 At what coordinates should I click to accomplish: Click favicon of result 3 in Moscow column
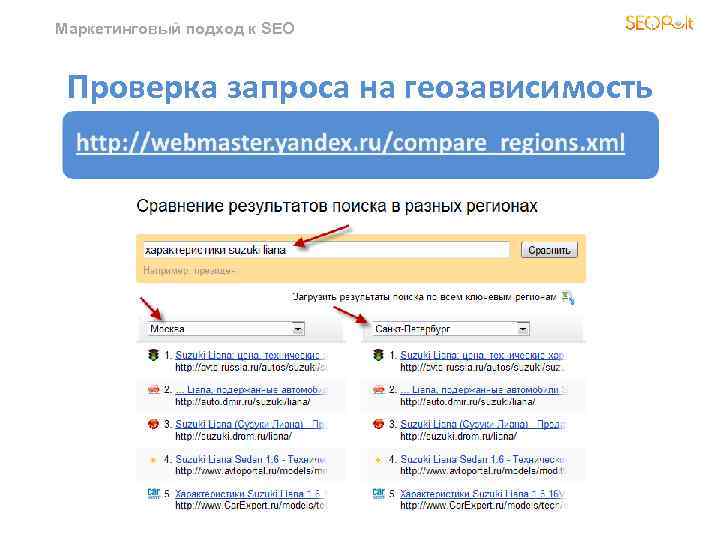point(153,424)
